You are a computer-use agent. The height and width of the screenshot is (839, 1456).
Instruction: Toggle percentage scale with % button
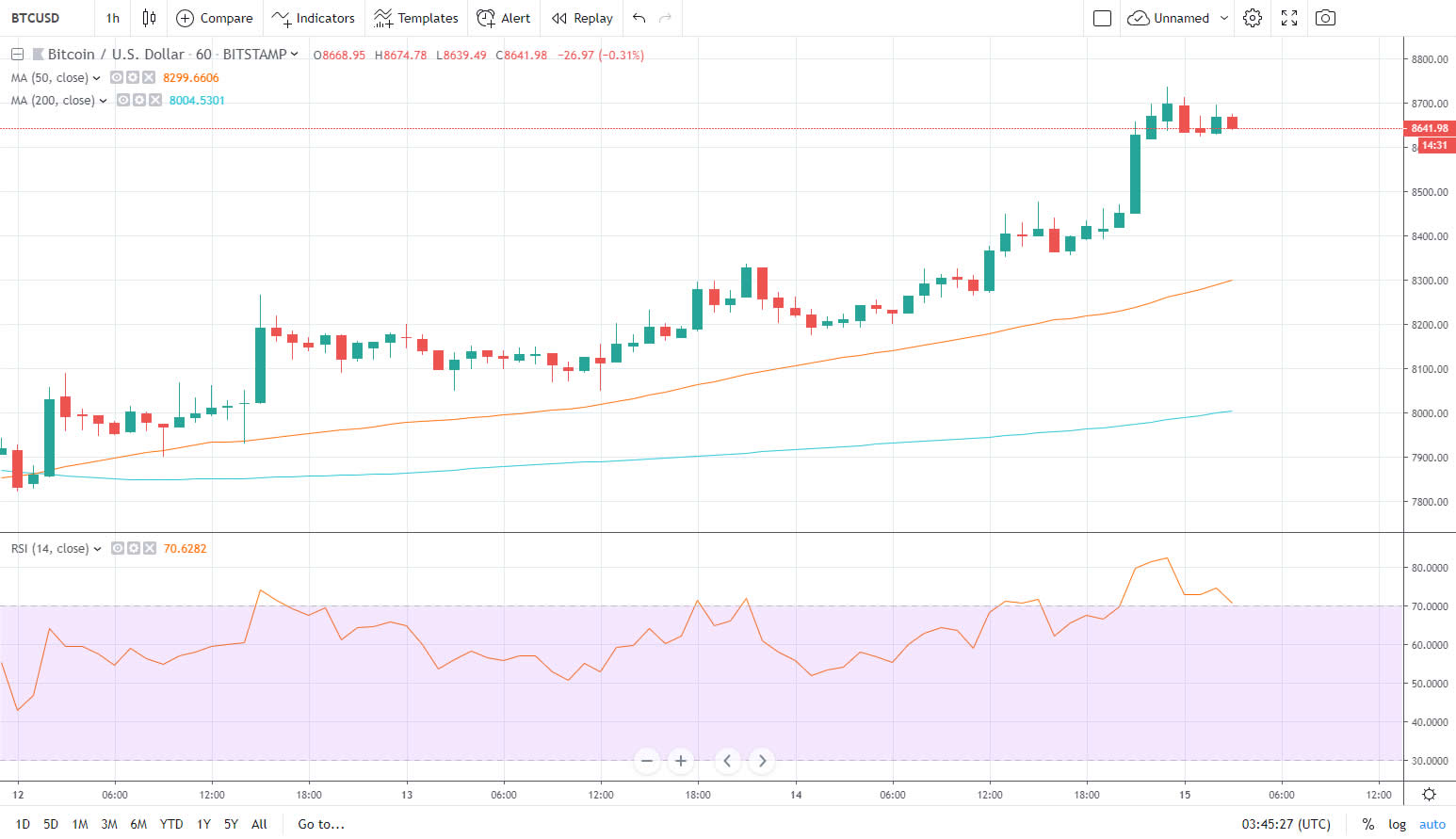point(1368,824)
